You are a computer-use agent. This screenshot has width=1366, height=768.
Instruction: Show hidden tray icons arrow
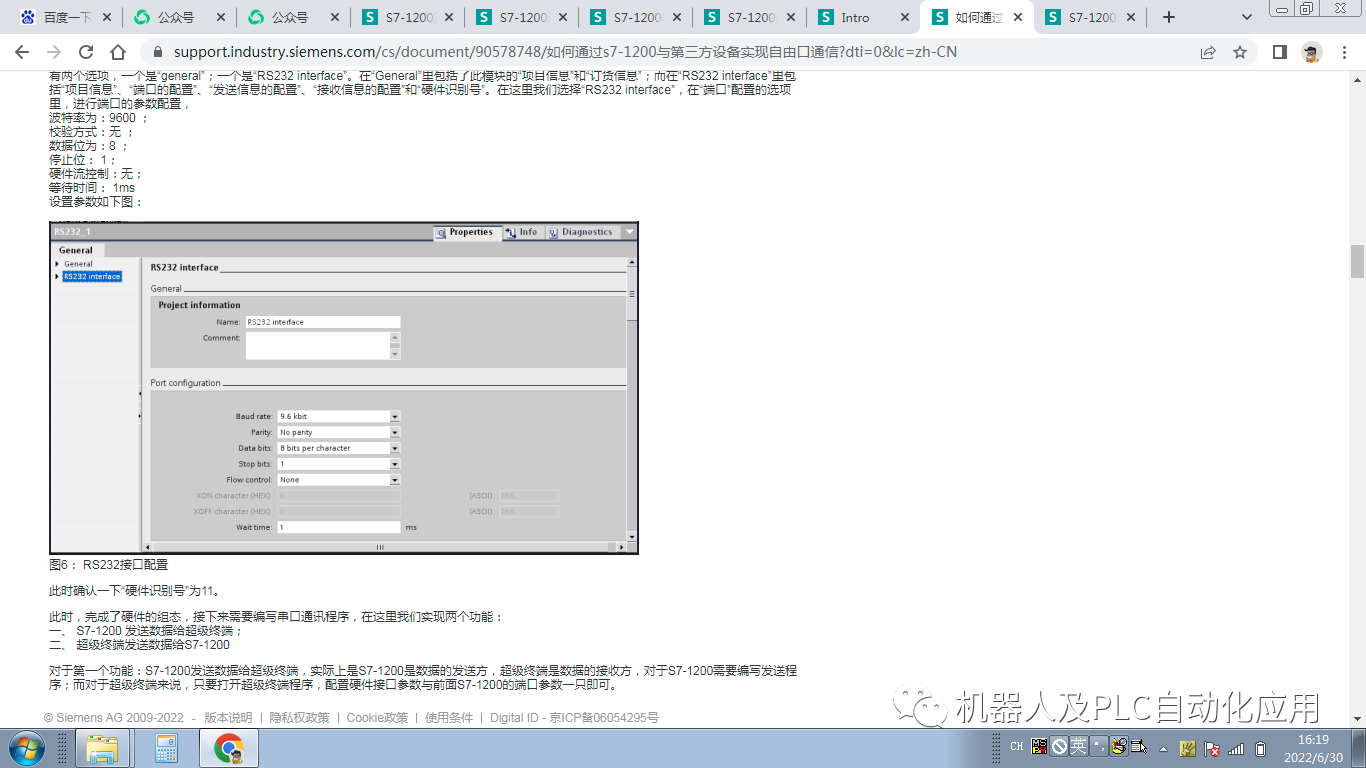[1163, 748]
